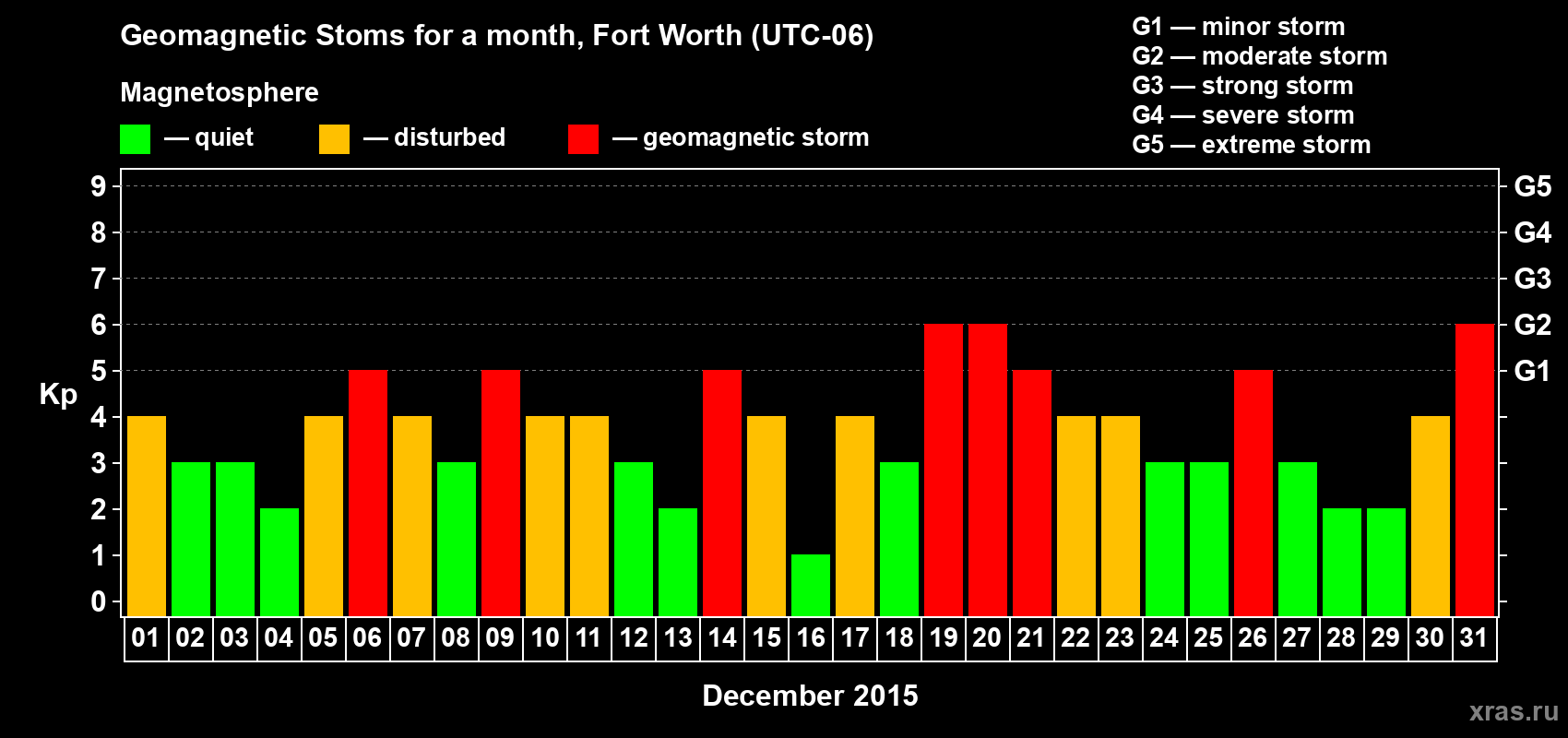Click the date label '10' on the axis
Screen dimensions: 1568x738
pos(545,638)
